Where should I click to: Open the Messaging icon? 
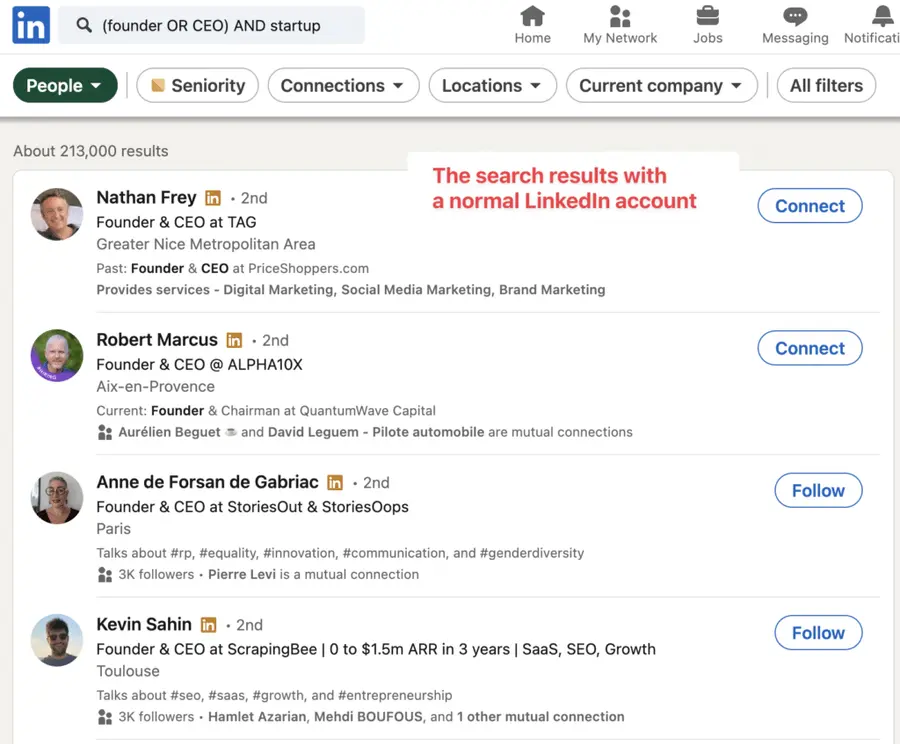point(794,17)
